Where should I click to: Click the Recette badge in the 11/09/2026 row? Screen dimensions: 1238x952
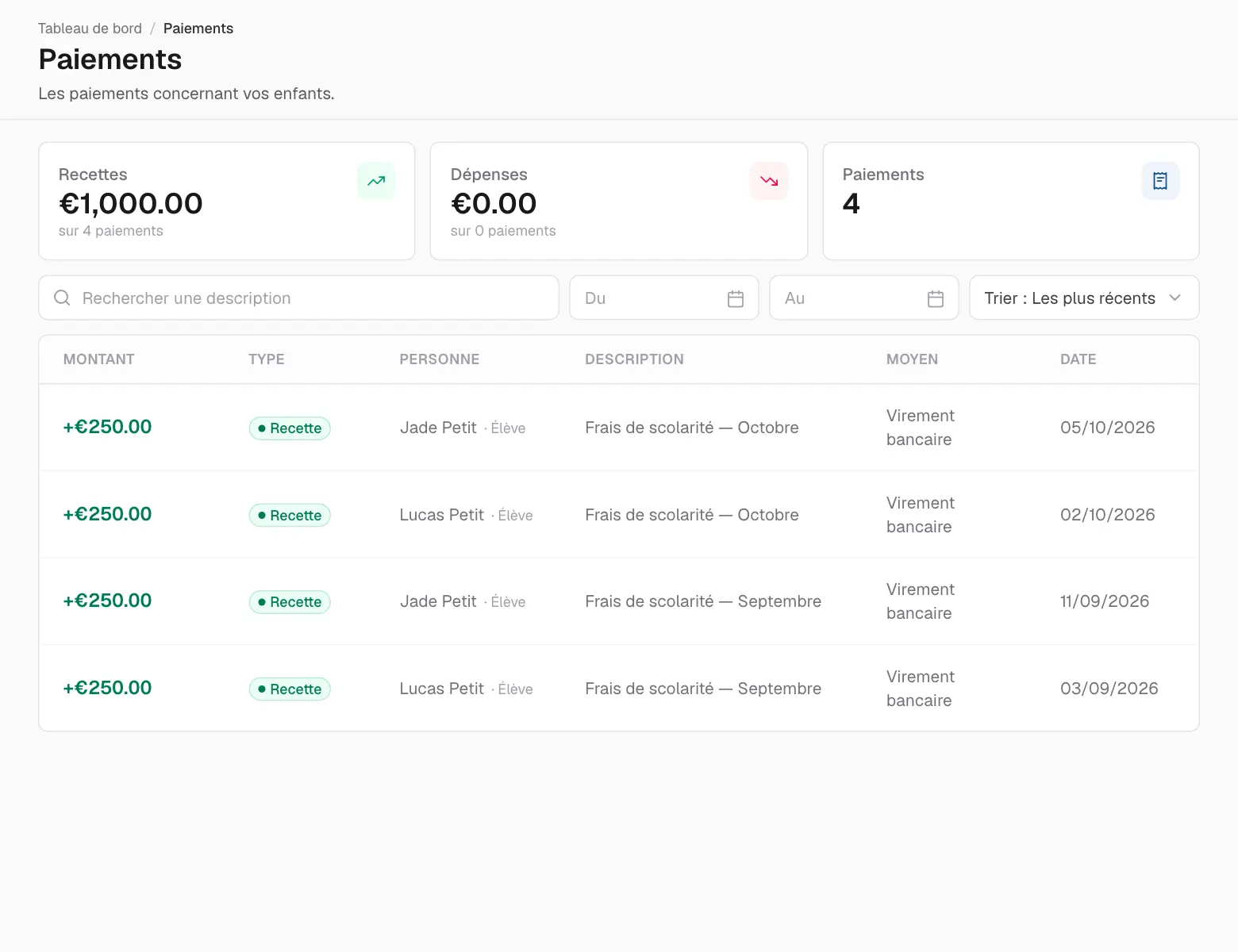point(290,602)
